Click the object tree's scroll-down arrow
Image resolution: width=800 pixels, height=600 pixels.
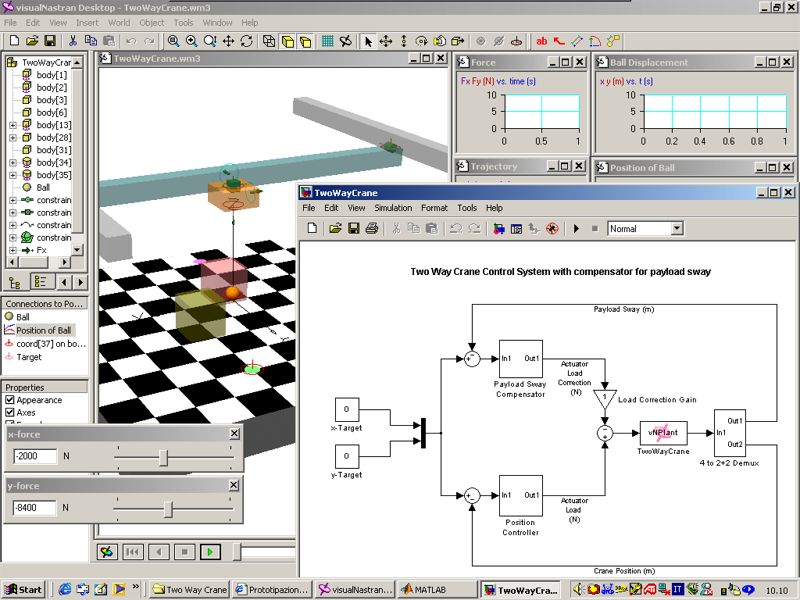pyautogui.click(x=77, y=250)
